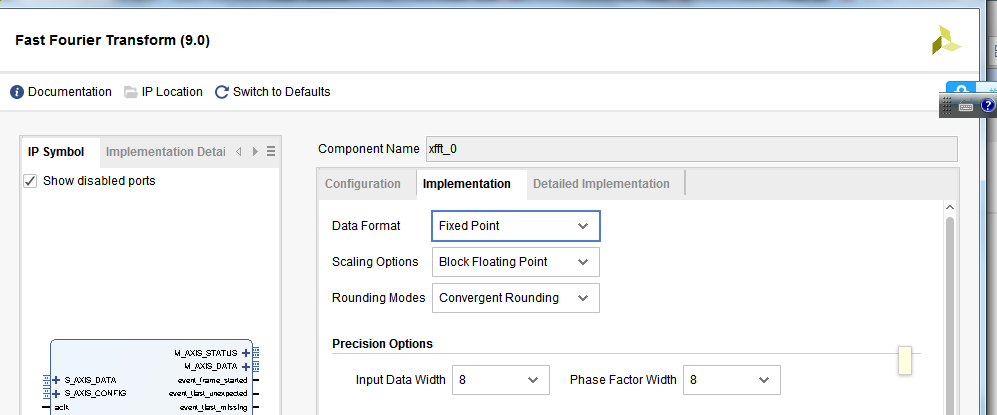
Task: Toggle the Show disabled ports checkbox
Action: point(31,181)
